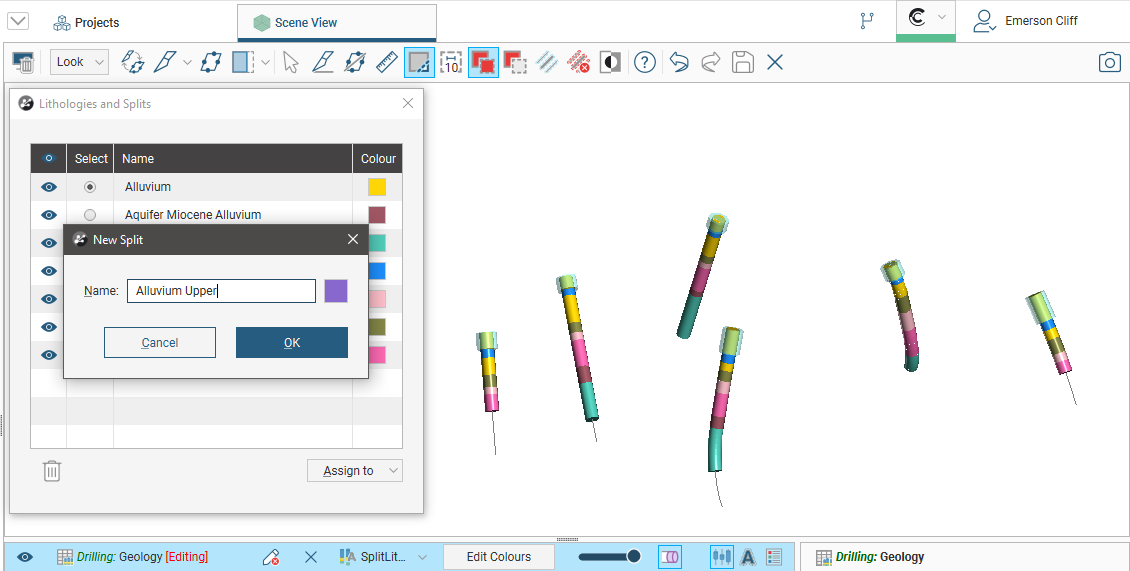Select the arrow pointer tool
1130x571 pixels.
pos(290,62)
